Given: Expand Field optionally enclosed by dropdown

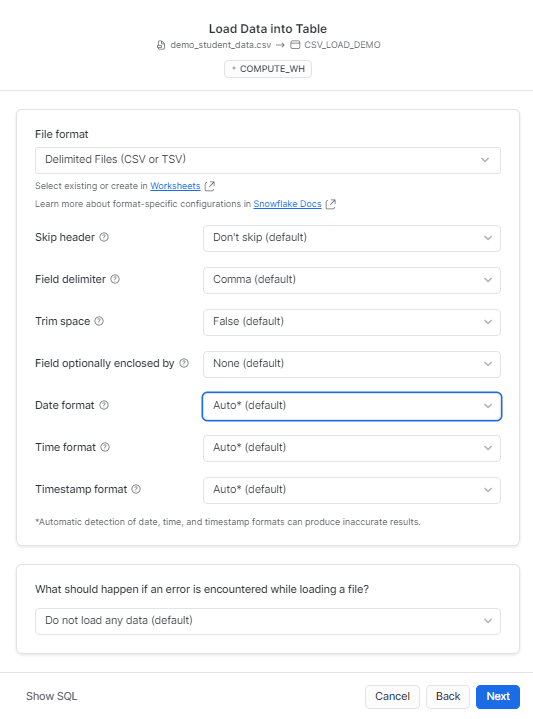Looking at the screenshot, I should 352,364.
